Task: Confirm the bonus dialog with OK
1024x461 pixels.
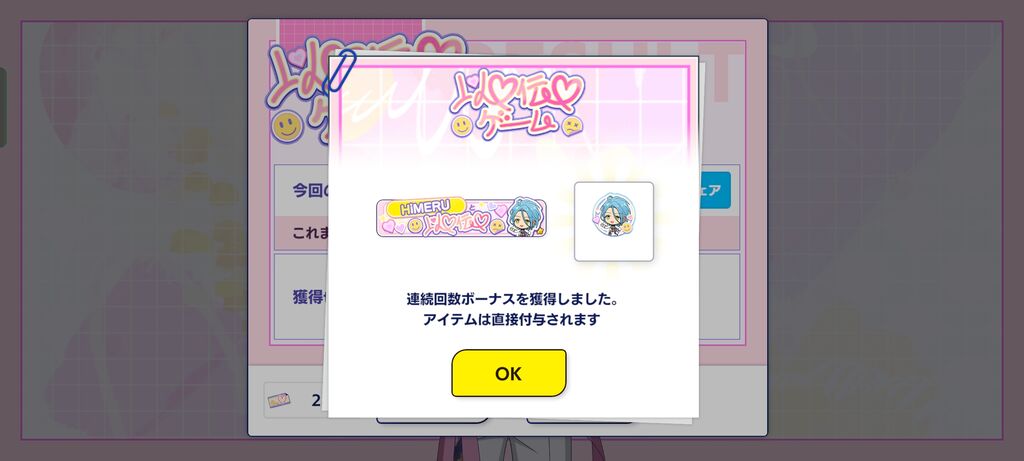Action: tap(509, 373)
